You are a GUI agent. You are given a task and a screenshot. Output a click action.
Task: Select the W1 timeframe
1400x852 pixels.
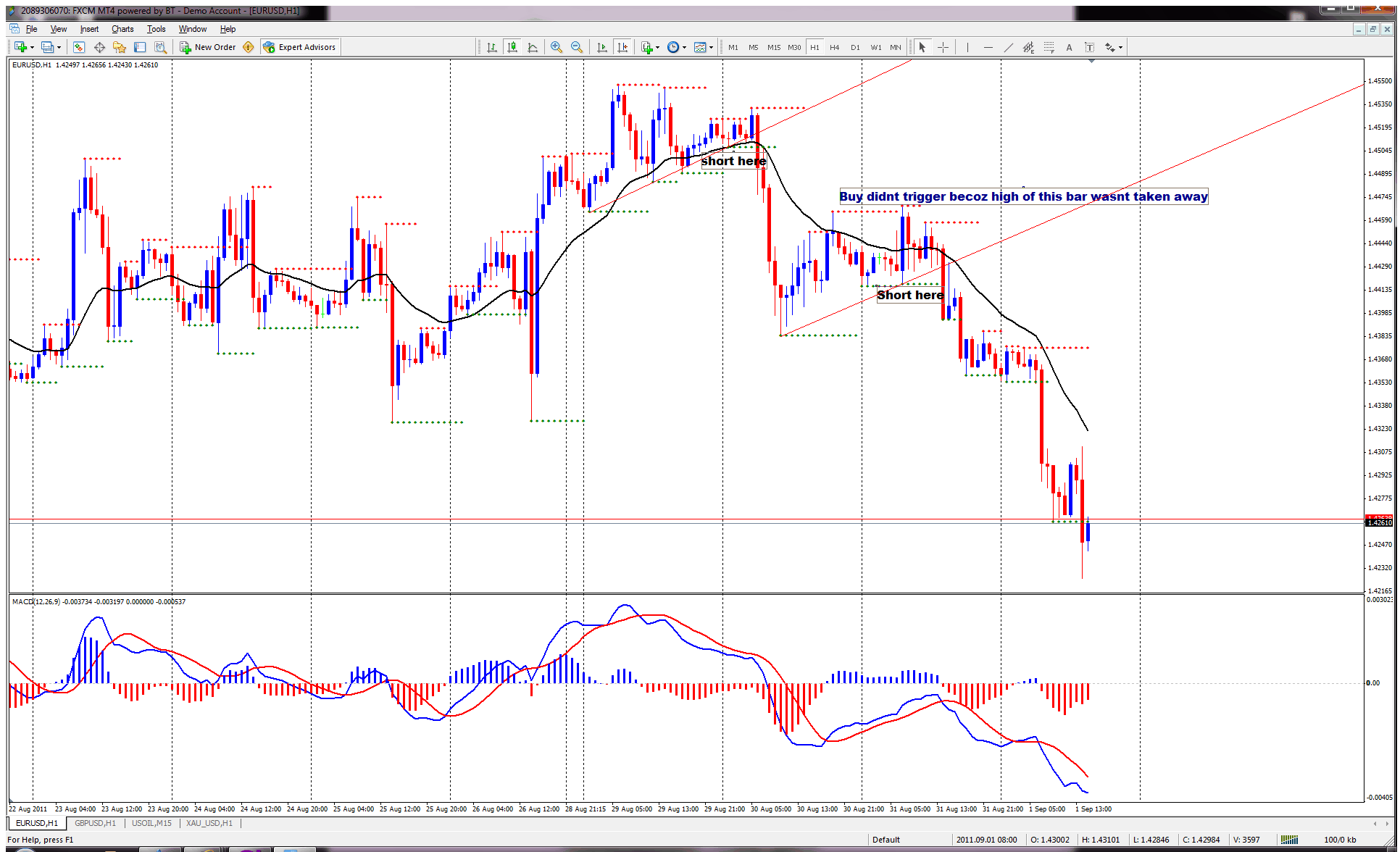[876, 47]
